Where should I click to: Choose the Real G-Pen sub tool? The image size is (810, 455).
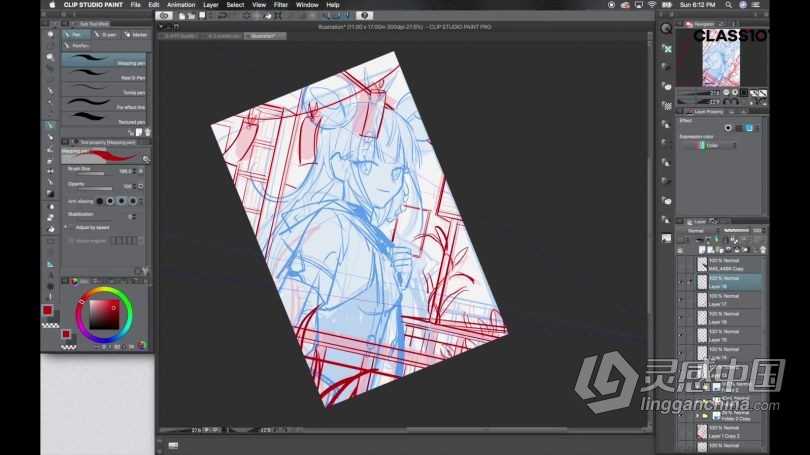104,74
